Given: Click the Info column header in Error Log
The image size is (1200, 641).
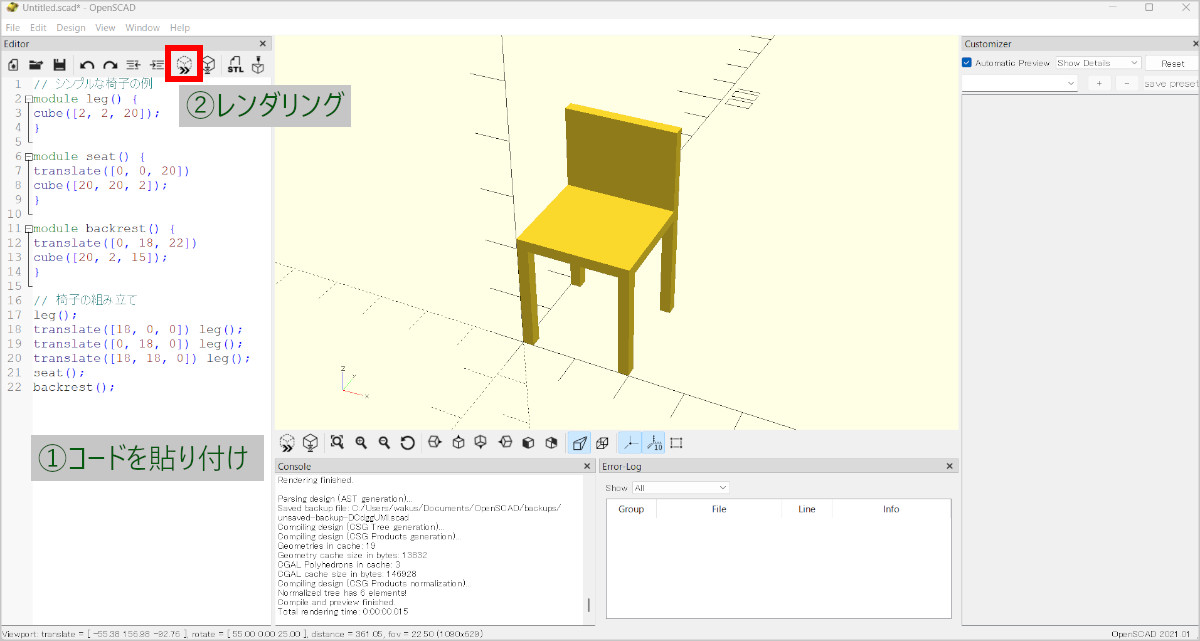Looking at the screenshot, I should tap(891, 509).
